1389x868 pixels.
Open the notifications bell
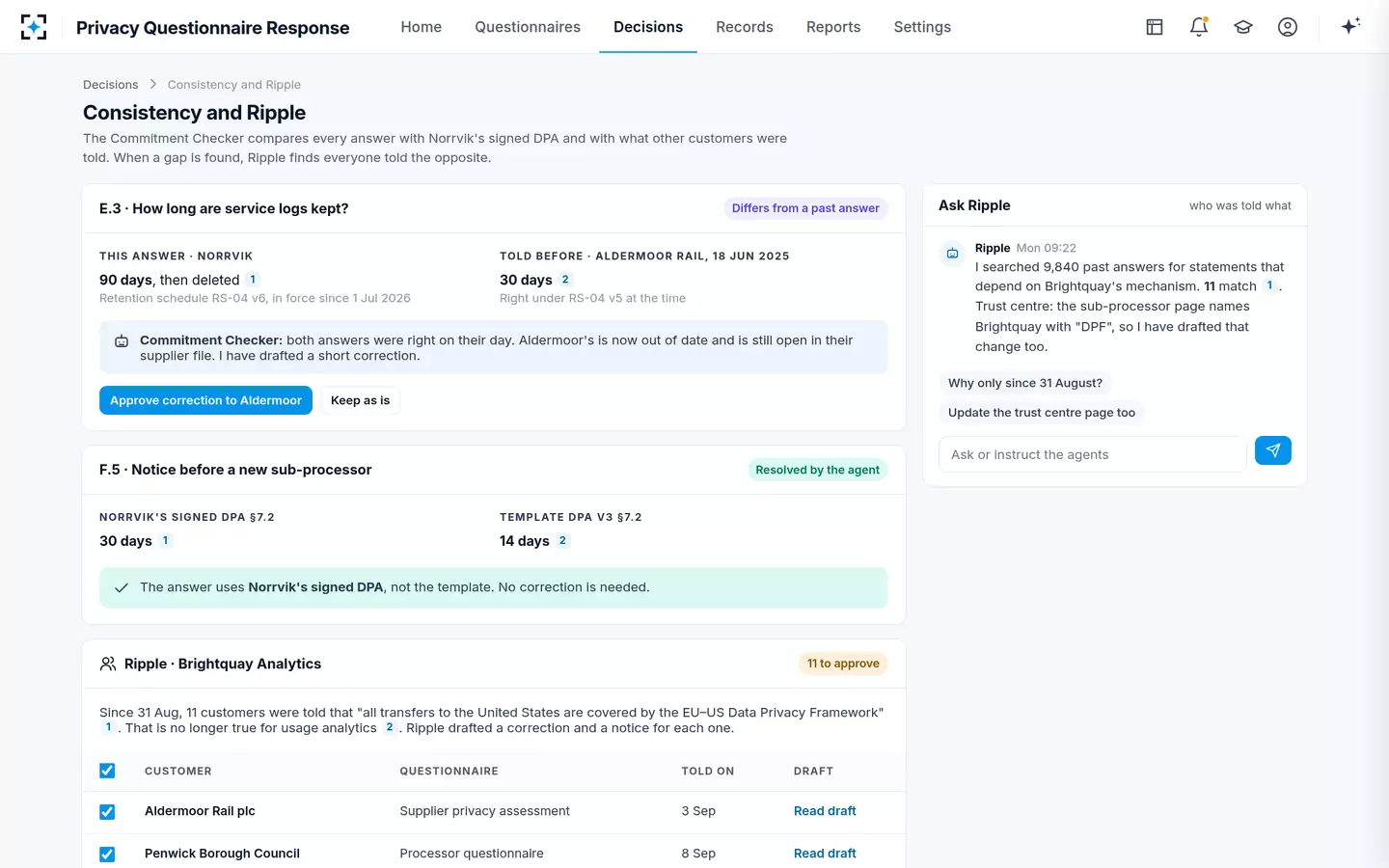[1199, 27]
